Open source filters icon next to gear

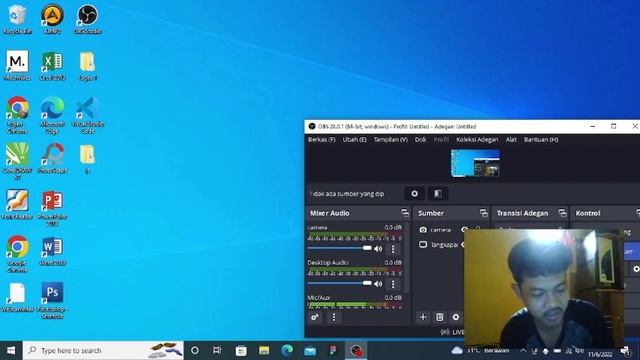pos(438,193)
